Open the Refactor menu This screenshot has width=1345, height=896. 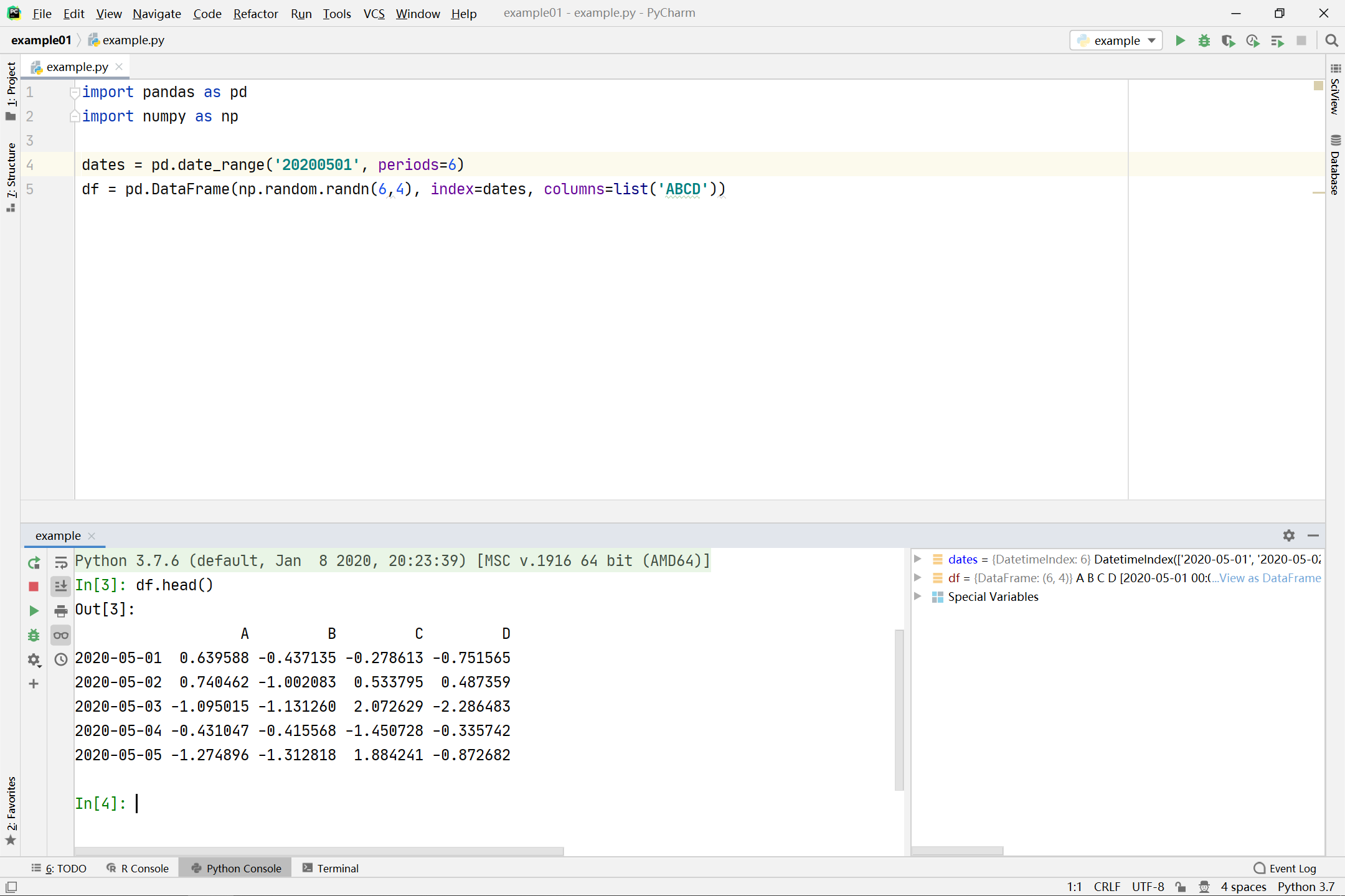[255, 13]
